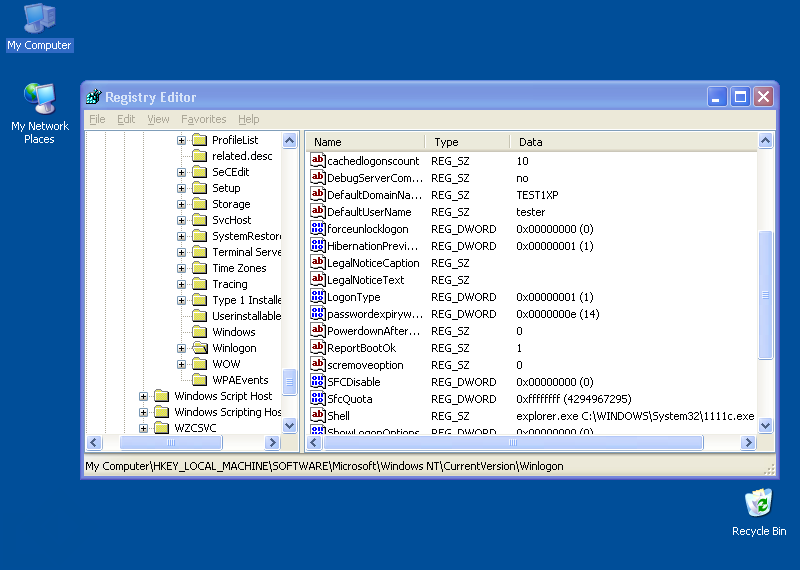Click the DWORD icon beside SfcQuota
This screenshot has height=570, width=800.
pos(317,399)
